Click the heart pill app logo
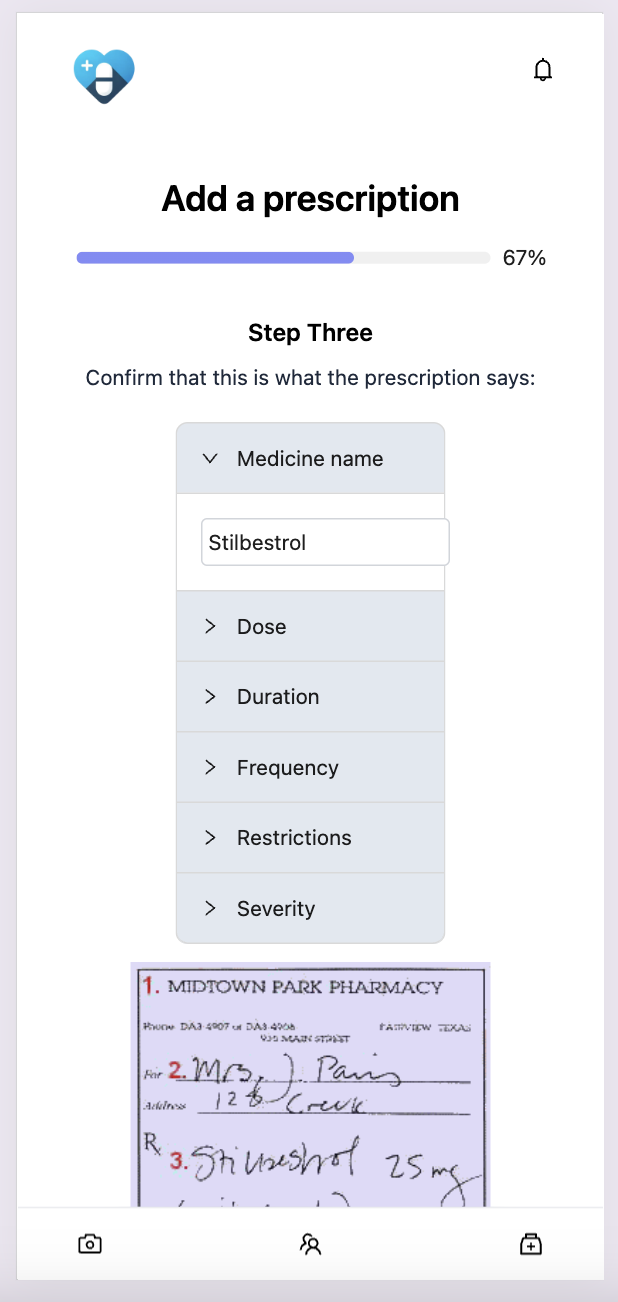Image resolution: width=618 pixels, height=1302 pixels. (x=104, y=76)
